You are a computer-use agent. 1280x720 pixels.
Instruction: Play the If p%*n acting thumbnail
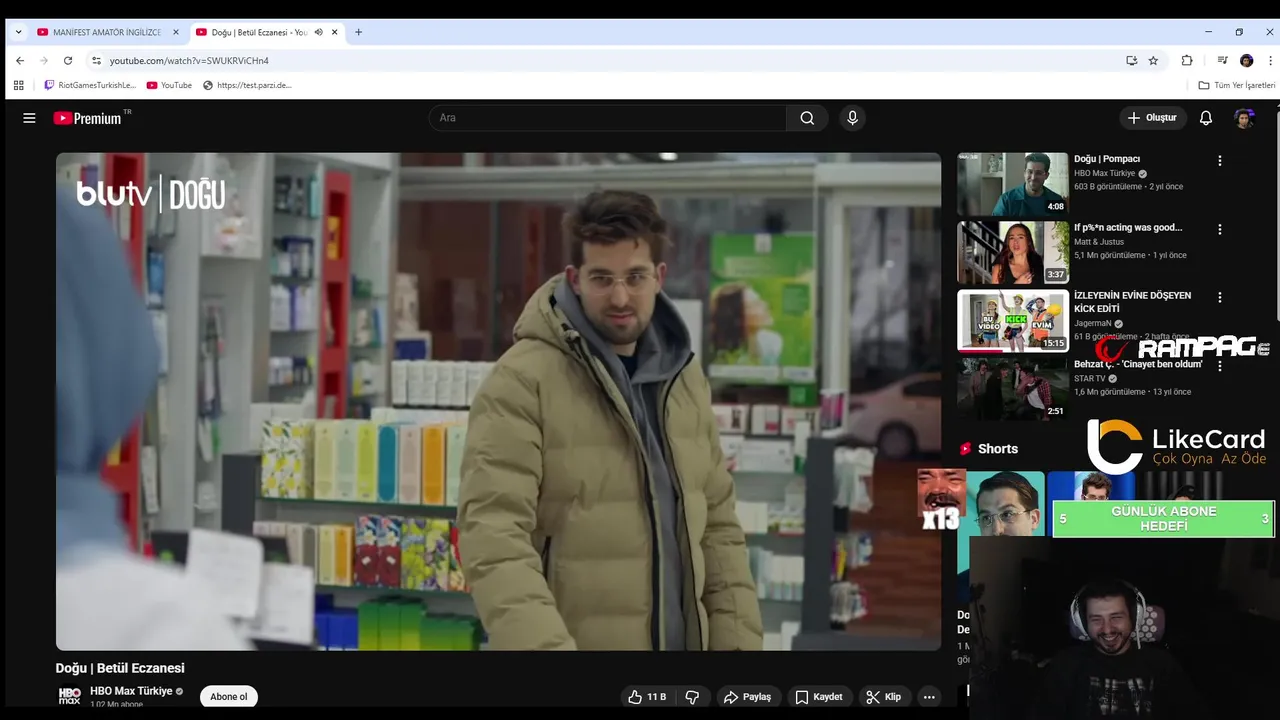(x=1013, y=252)
